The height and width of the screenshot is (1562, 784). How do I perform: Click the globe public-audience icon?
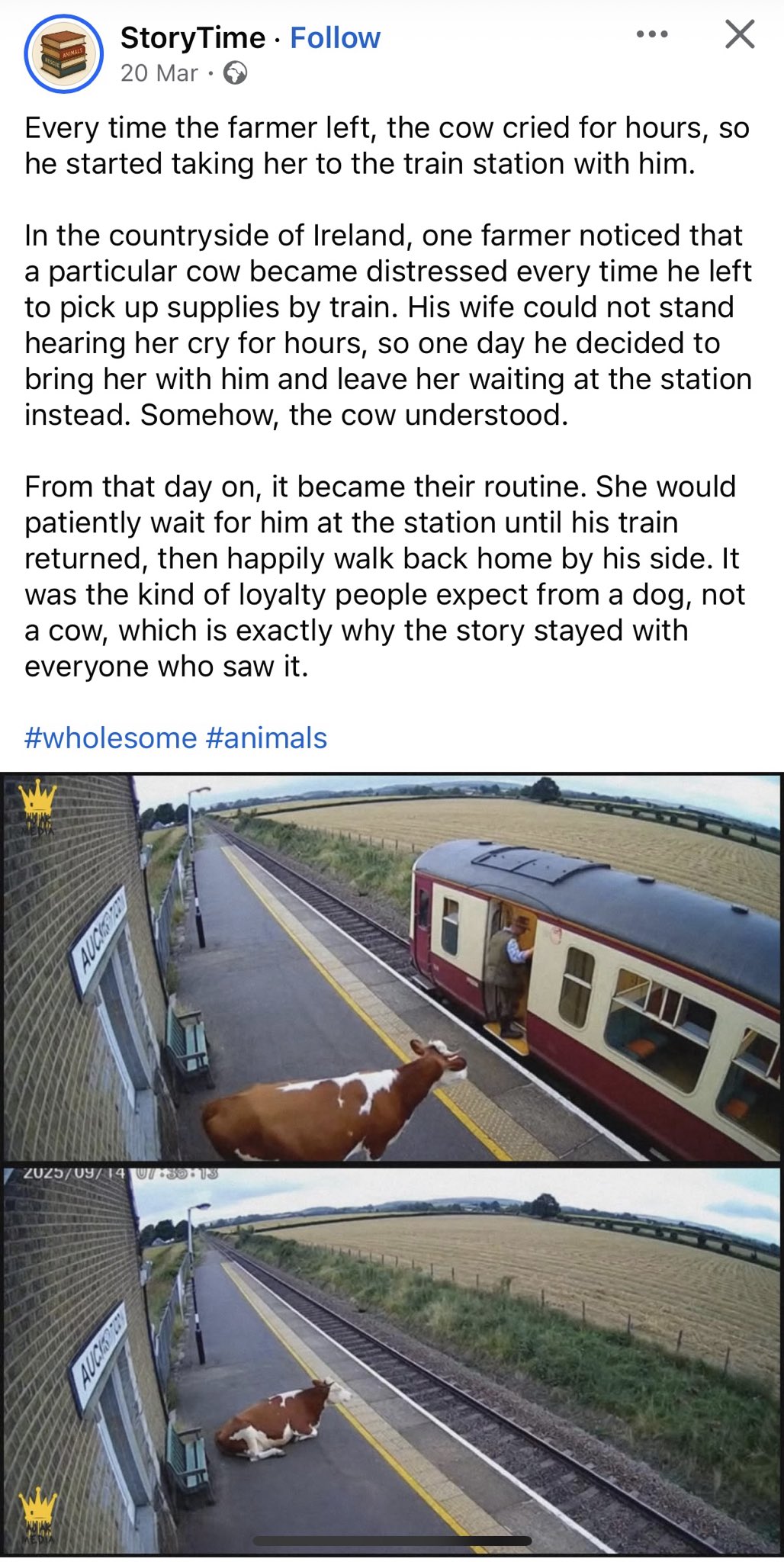tap(235, 73)
